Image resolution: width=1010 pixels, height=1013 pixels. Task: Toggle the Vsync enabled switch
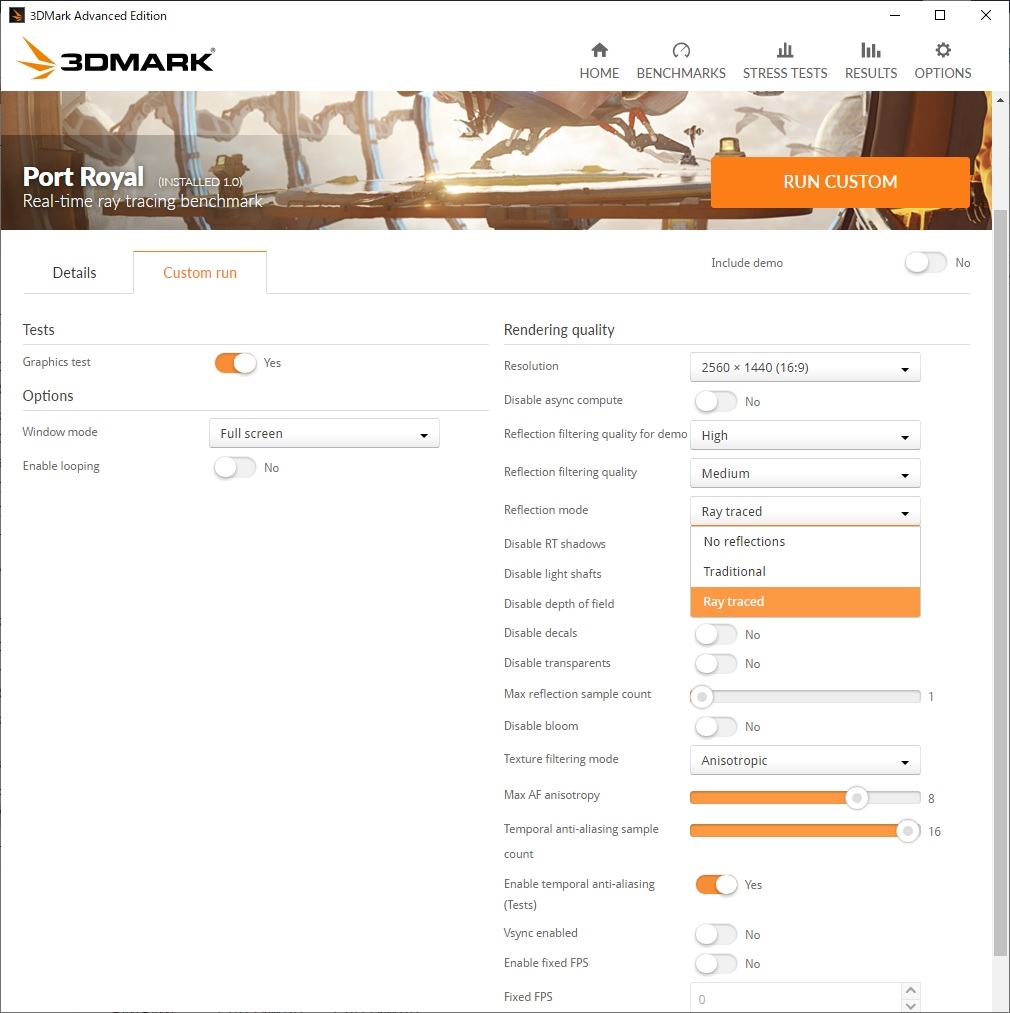point(715,934)
